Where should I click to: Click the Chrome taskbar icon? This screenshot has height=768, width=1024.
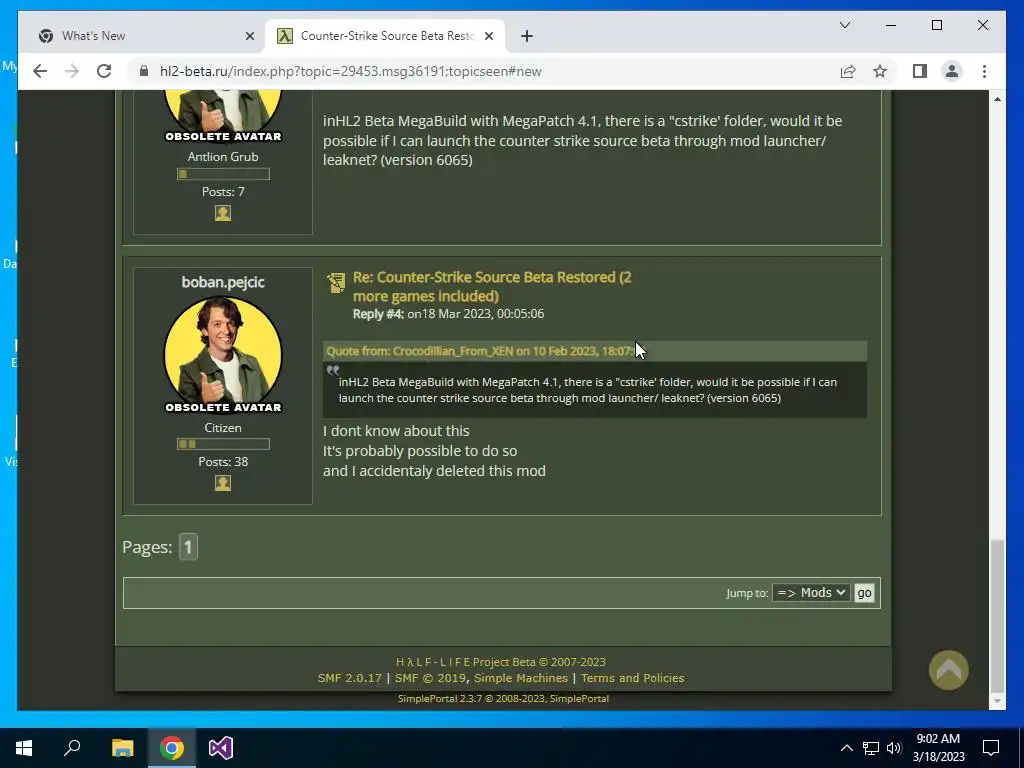coord(171,748)
